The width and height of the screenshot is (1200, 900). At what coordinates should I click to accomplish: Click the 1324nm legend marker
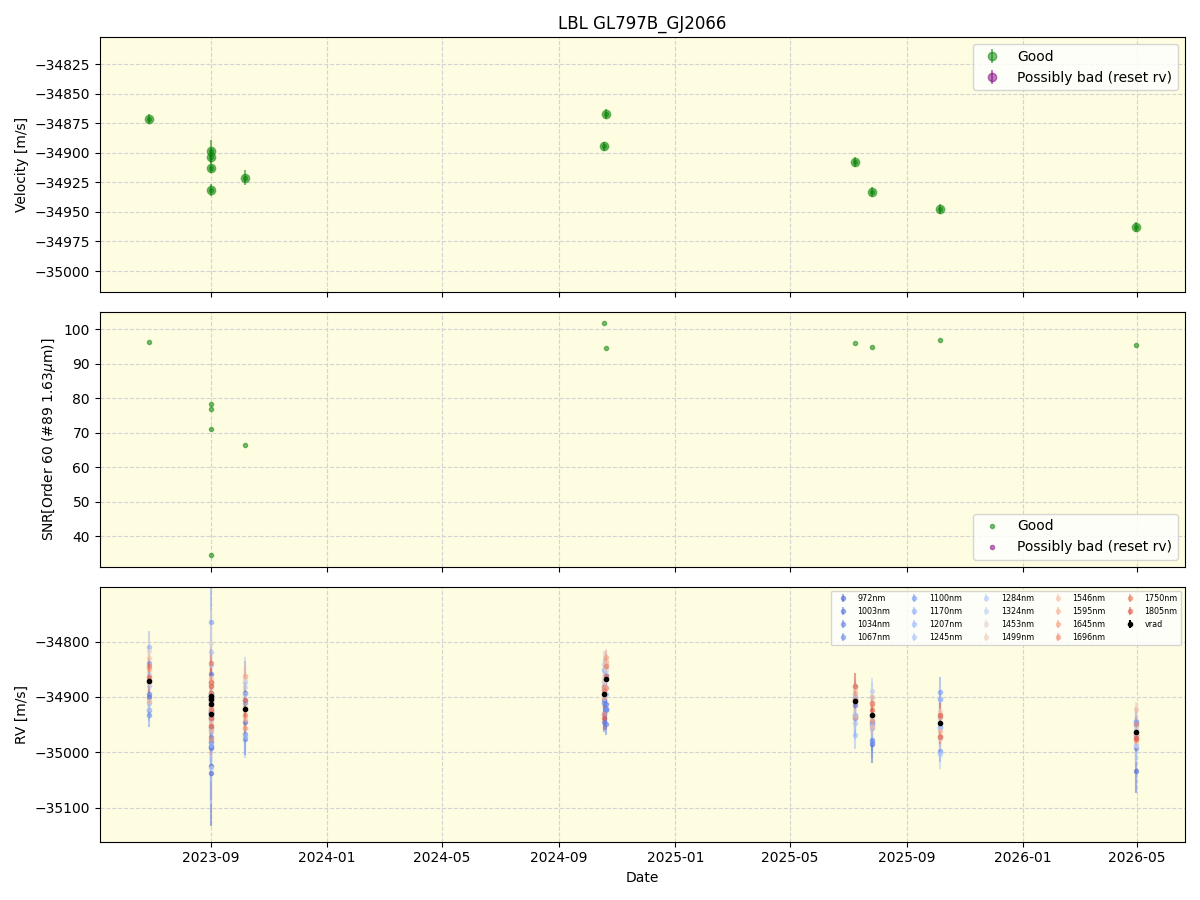click(986, 611)
